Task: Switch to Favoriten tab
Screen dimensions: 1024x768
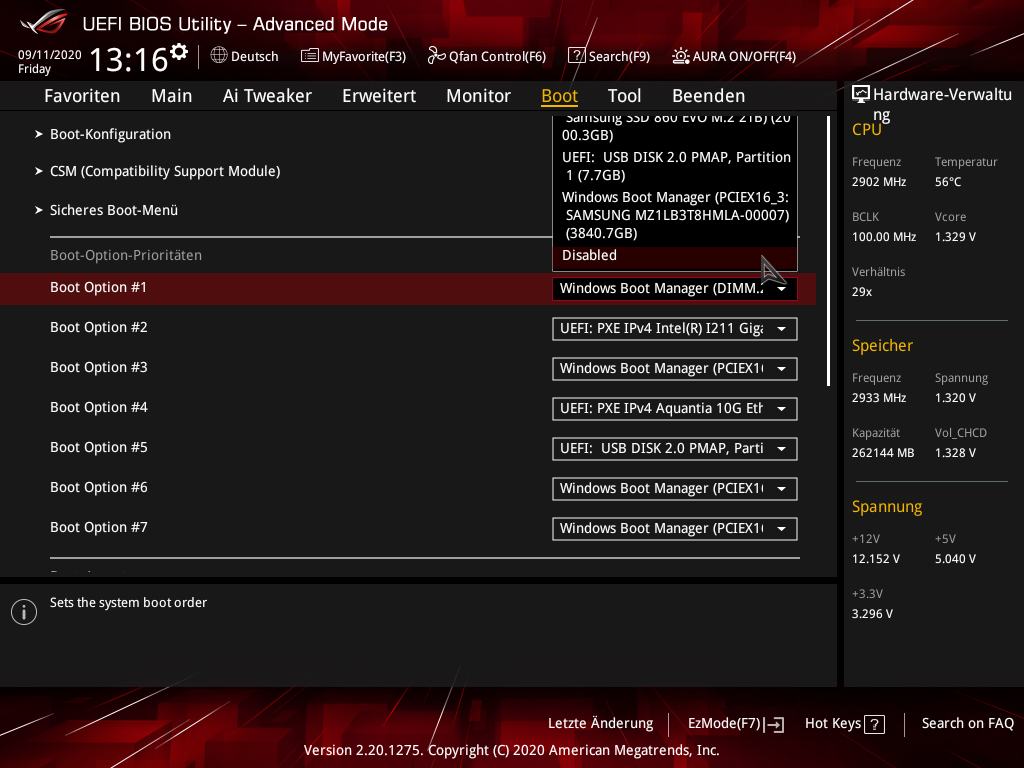Action: pos(82,96)
